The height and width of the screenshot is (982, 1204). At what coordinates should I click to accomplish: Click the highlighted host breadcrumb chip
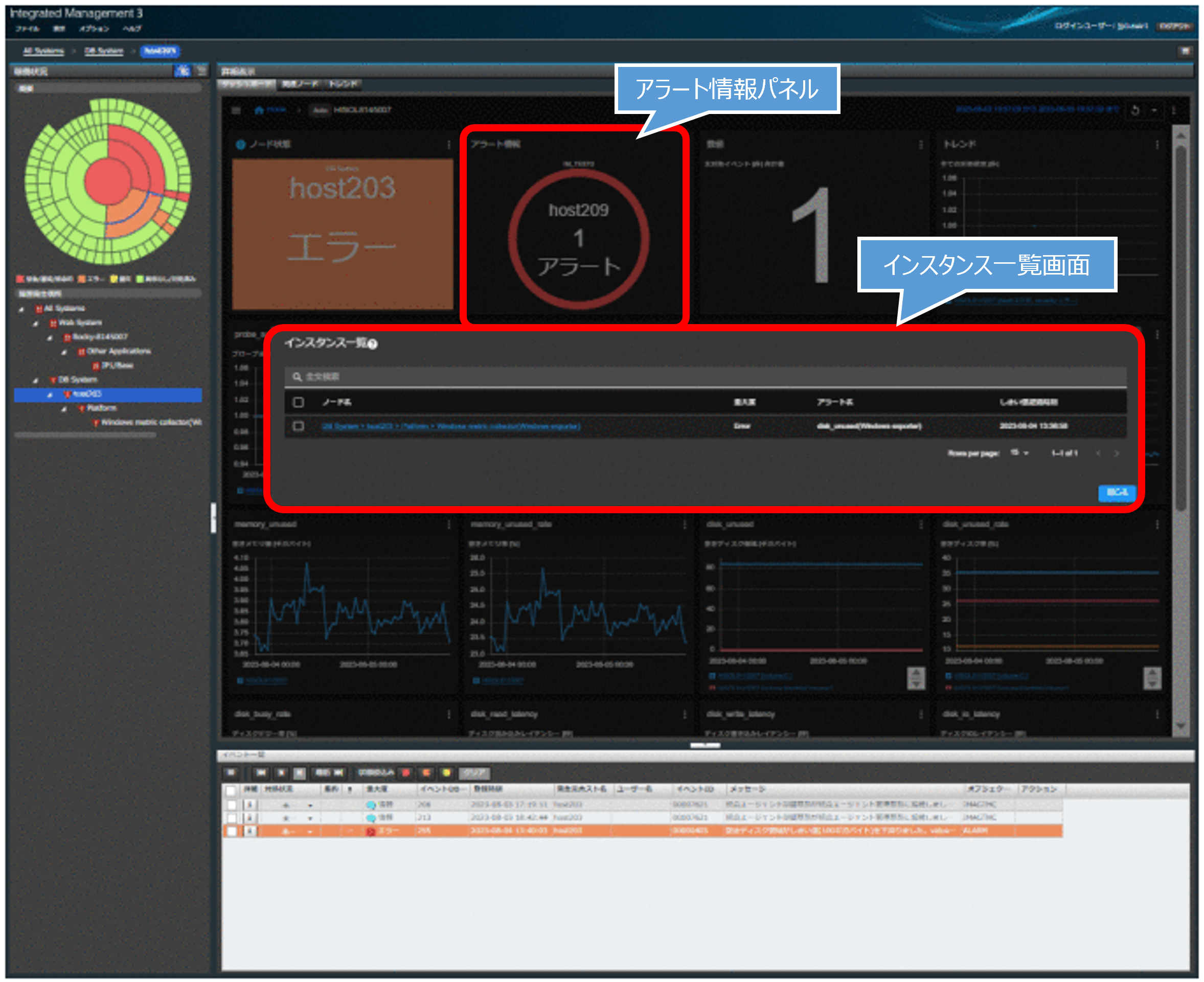click(x=160, y=51)
